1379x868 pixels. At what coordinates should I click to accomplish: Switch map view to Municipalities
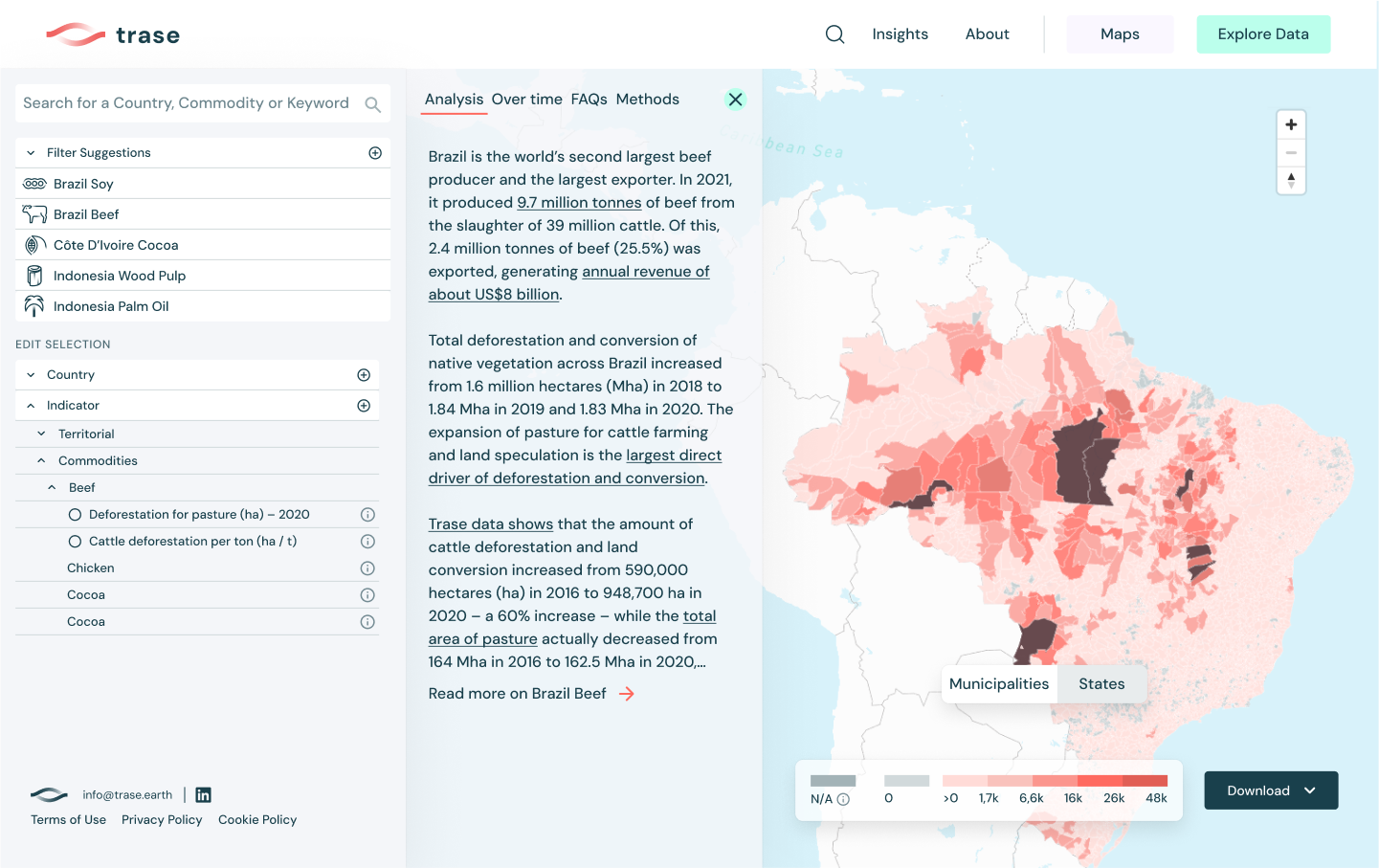click(x=999, y=684)
